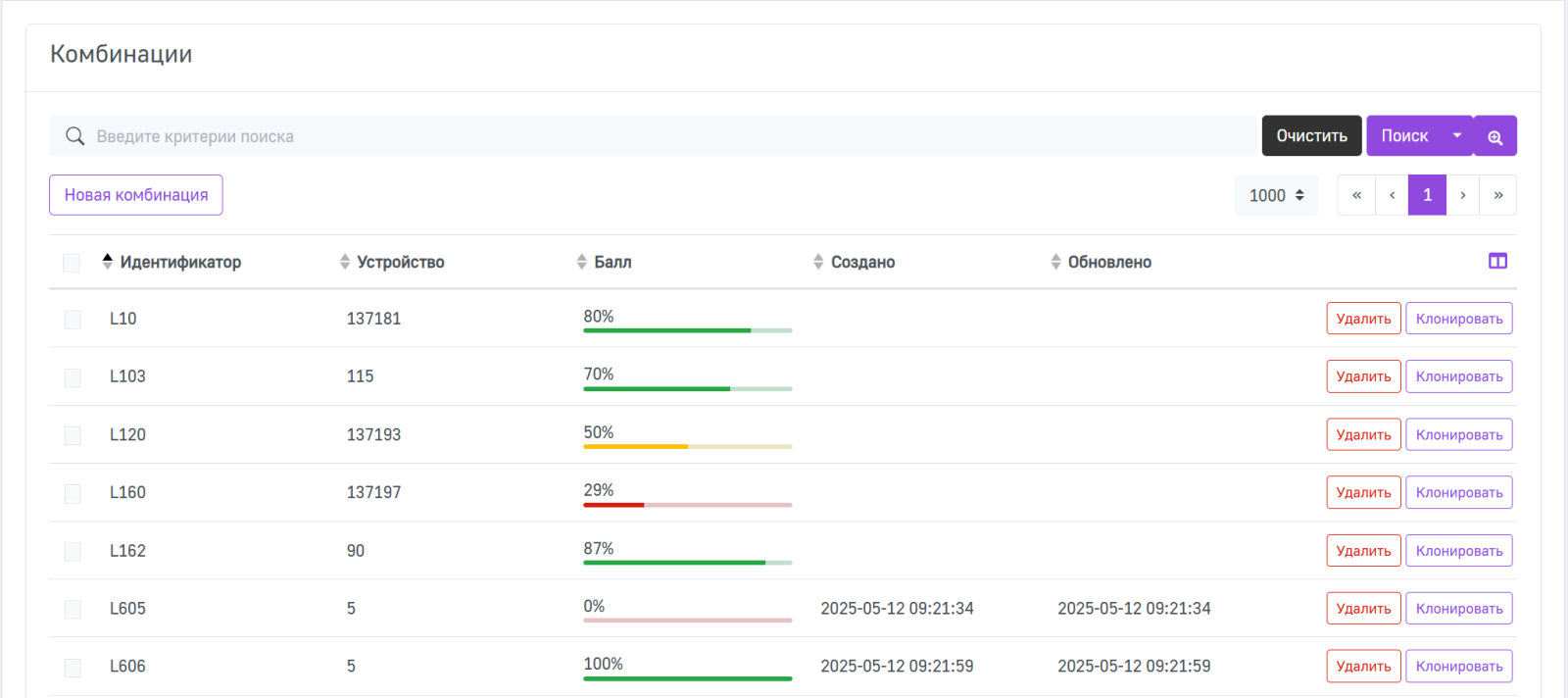Click identifier L162 in the table
1568x698 pixels.
[x=127, y=550]
